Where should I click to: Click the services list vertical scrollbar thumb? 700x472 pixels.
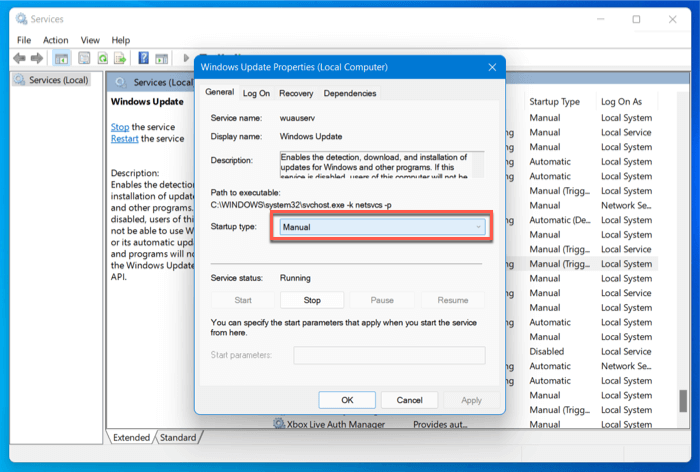coord(683,401)
